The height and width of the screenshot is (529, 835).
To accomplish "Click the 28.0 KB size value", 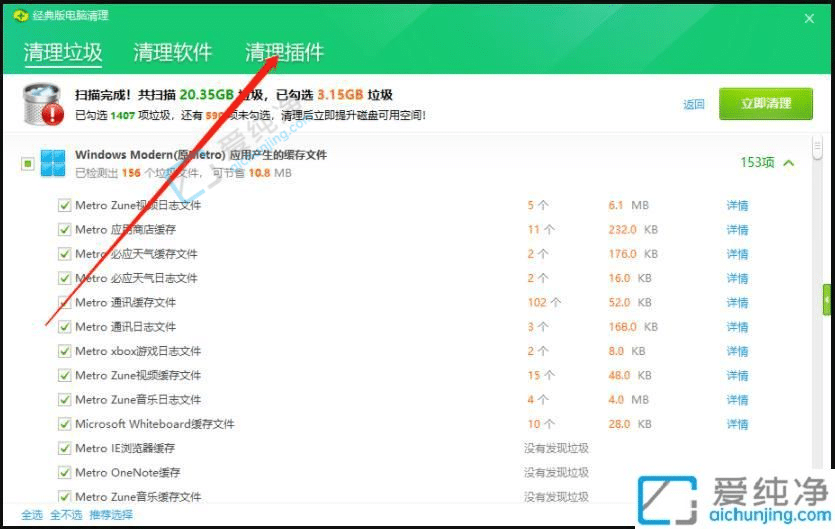I will 630,424.
